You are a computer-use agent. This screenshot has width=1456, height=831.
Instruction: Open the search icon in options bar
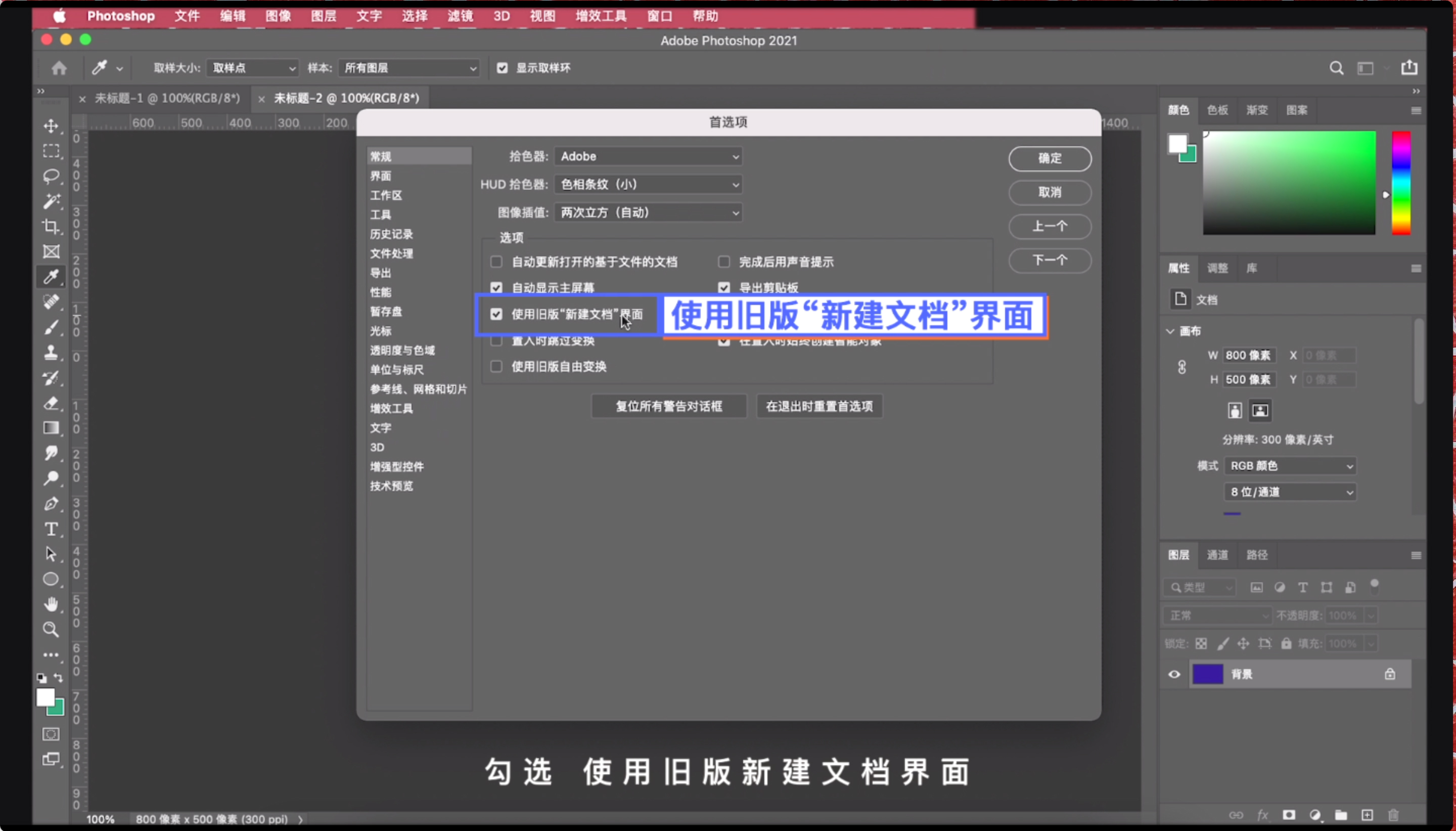(x=1335, y=67)
